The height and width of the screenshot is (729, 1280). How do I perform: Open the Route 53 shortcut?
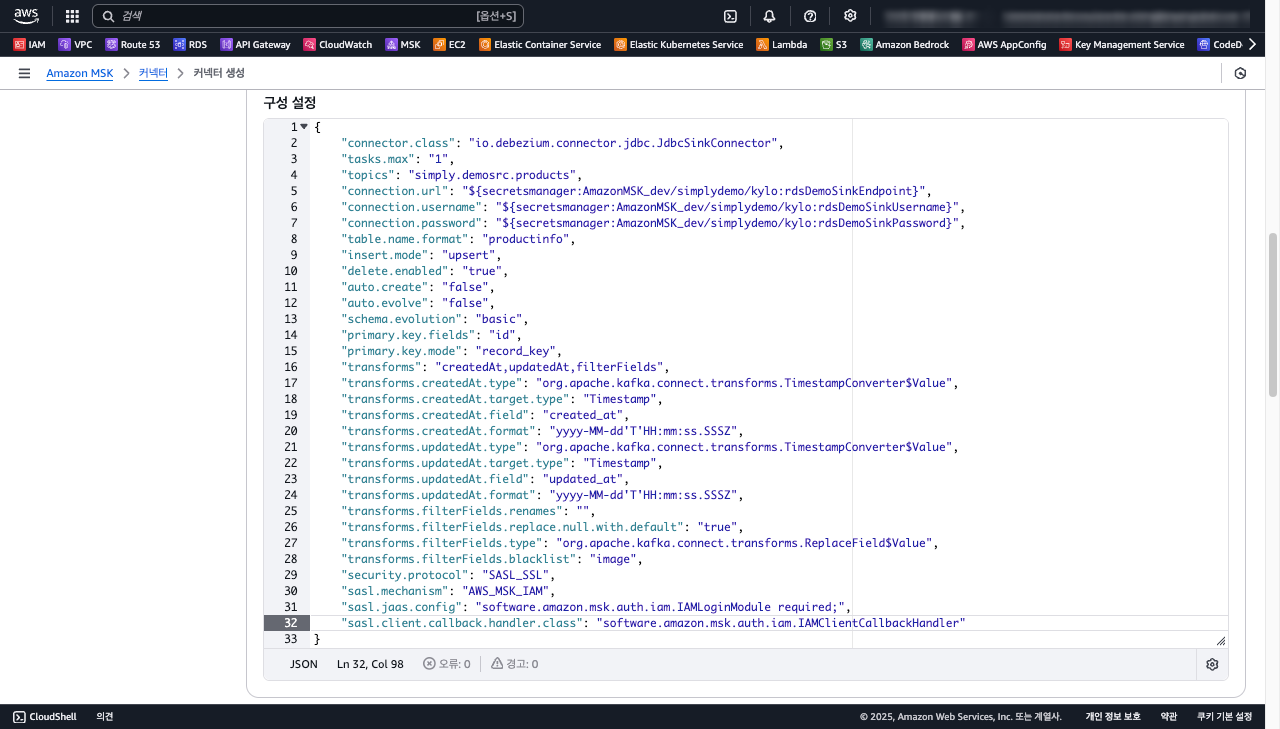coord(132,45)
